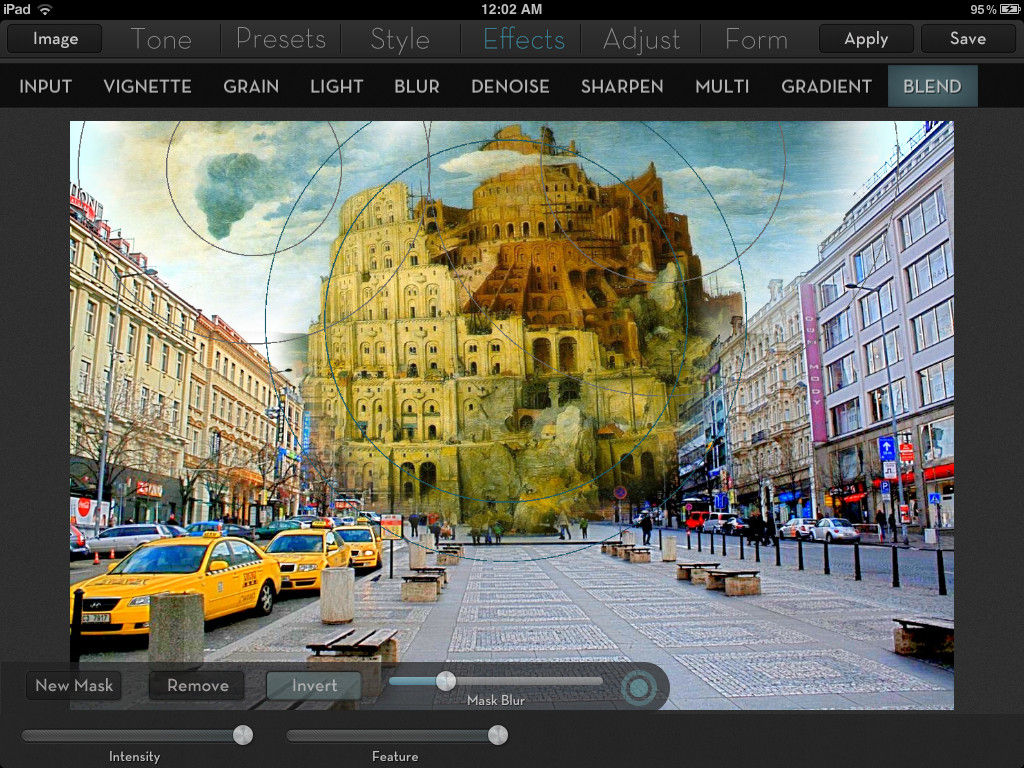Open the Form tab
Viewport: 1024px width, 768px height.
tap(756, 39)
